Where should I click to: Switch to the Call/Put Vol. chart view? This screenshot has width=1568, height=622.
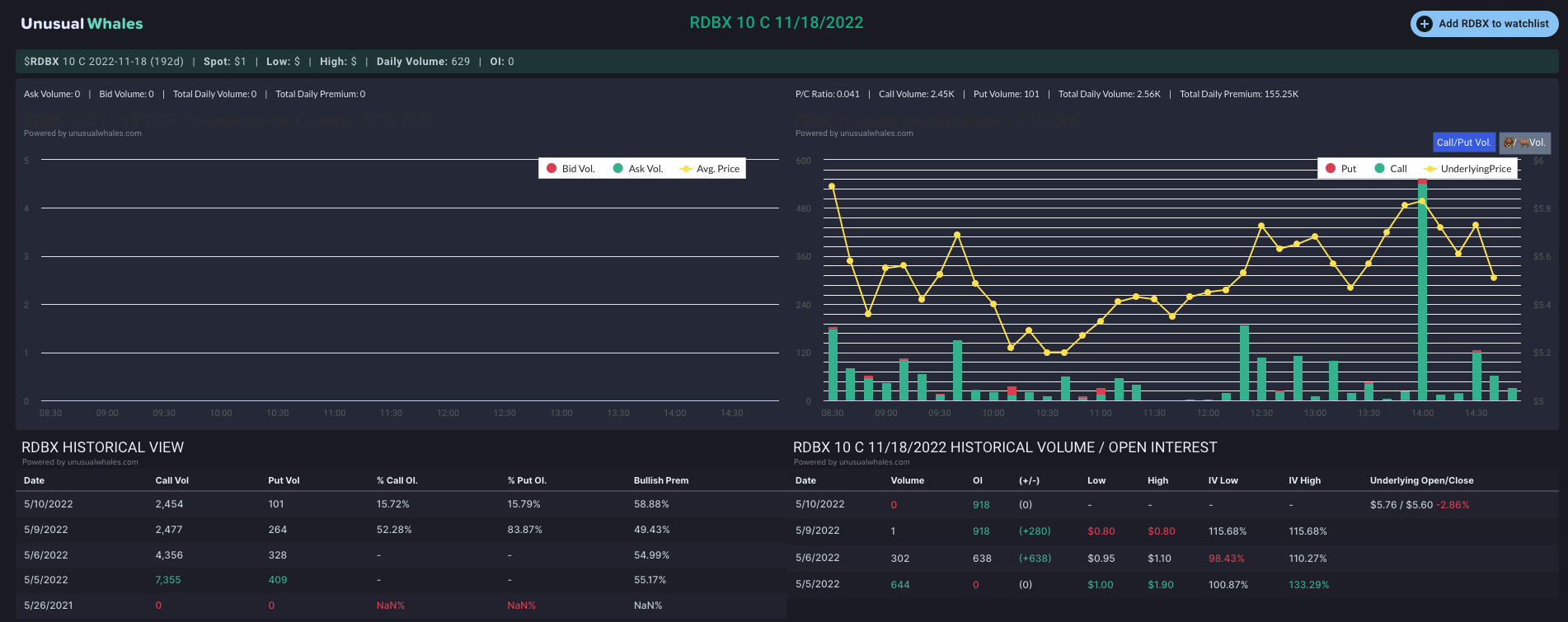point(1464,143)
